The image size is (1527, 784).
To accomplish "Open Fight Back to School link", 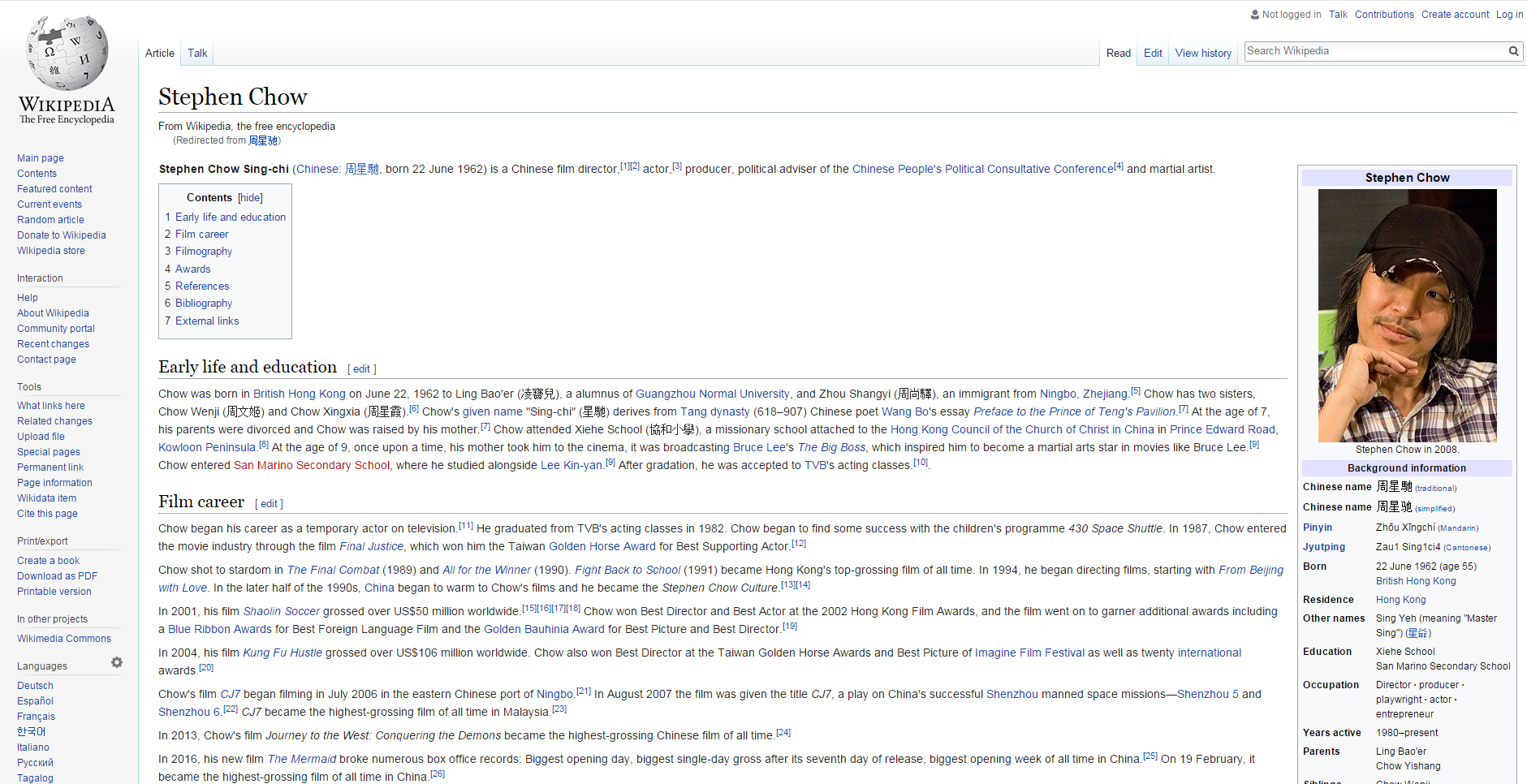I will 628,570.
